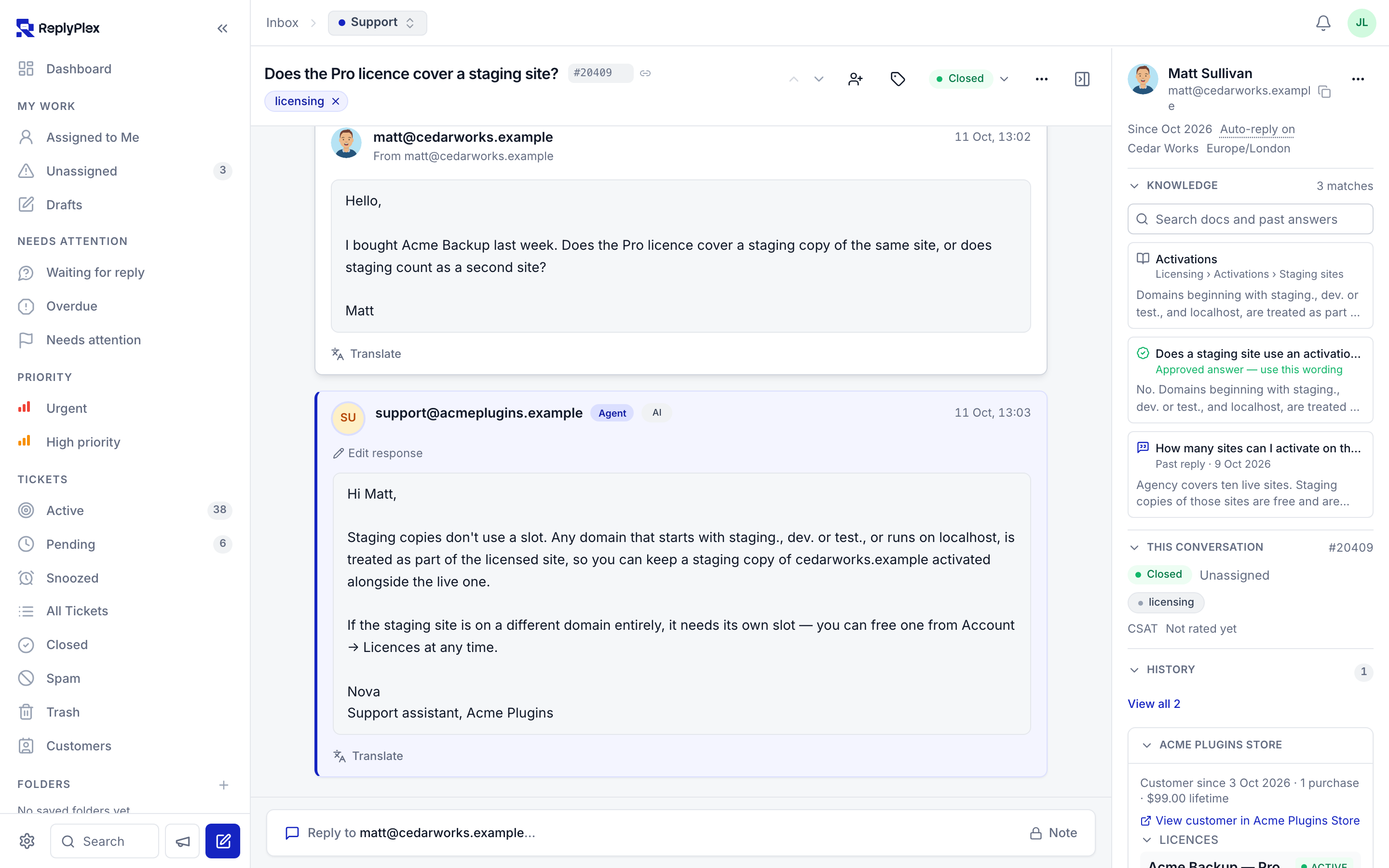The image size is (1389, 868).
Task: Open notifications bell
Action: tap(1323, 23)
